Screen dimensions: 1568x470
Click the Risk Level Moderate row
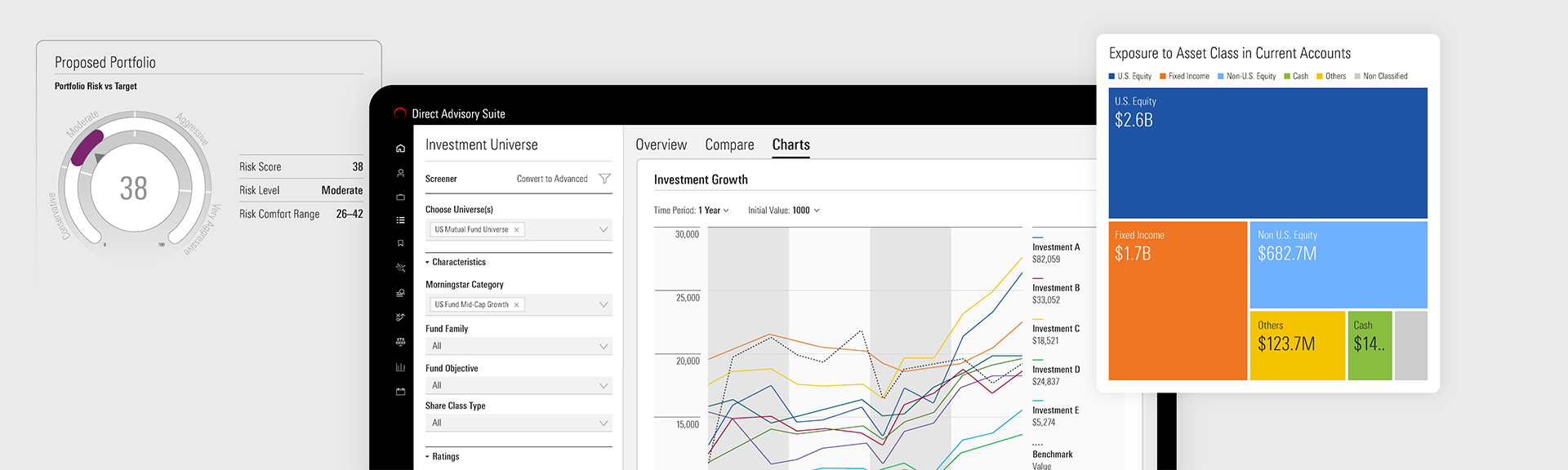pyautogui.click(x=301, y=190)
